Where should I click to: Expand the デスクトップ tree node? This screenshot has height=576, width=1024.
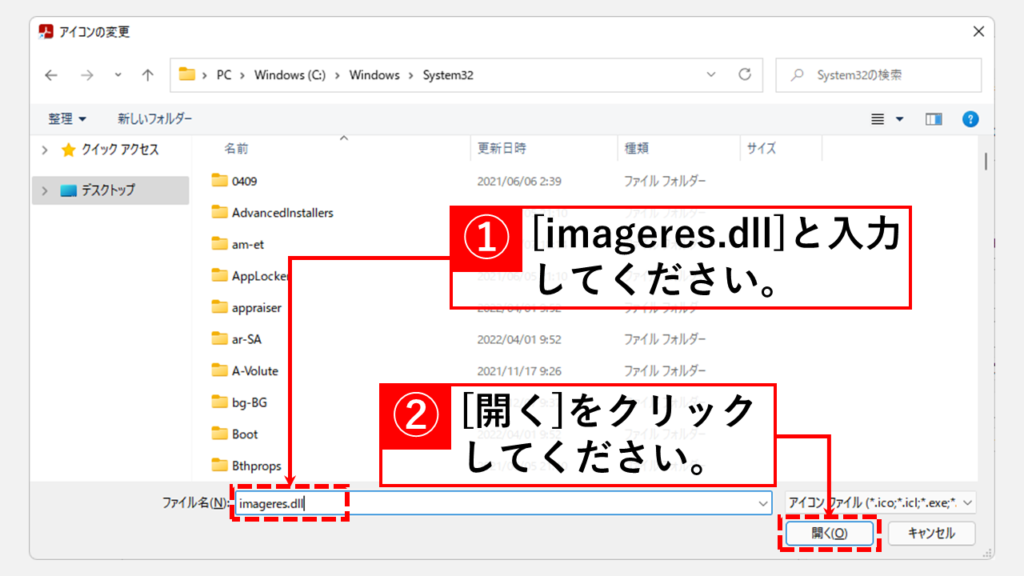coord(44,190)
